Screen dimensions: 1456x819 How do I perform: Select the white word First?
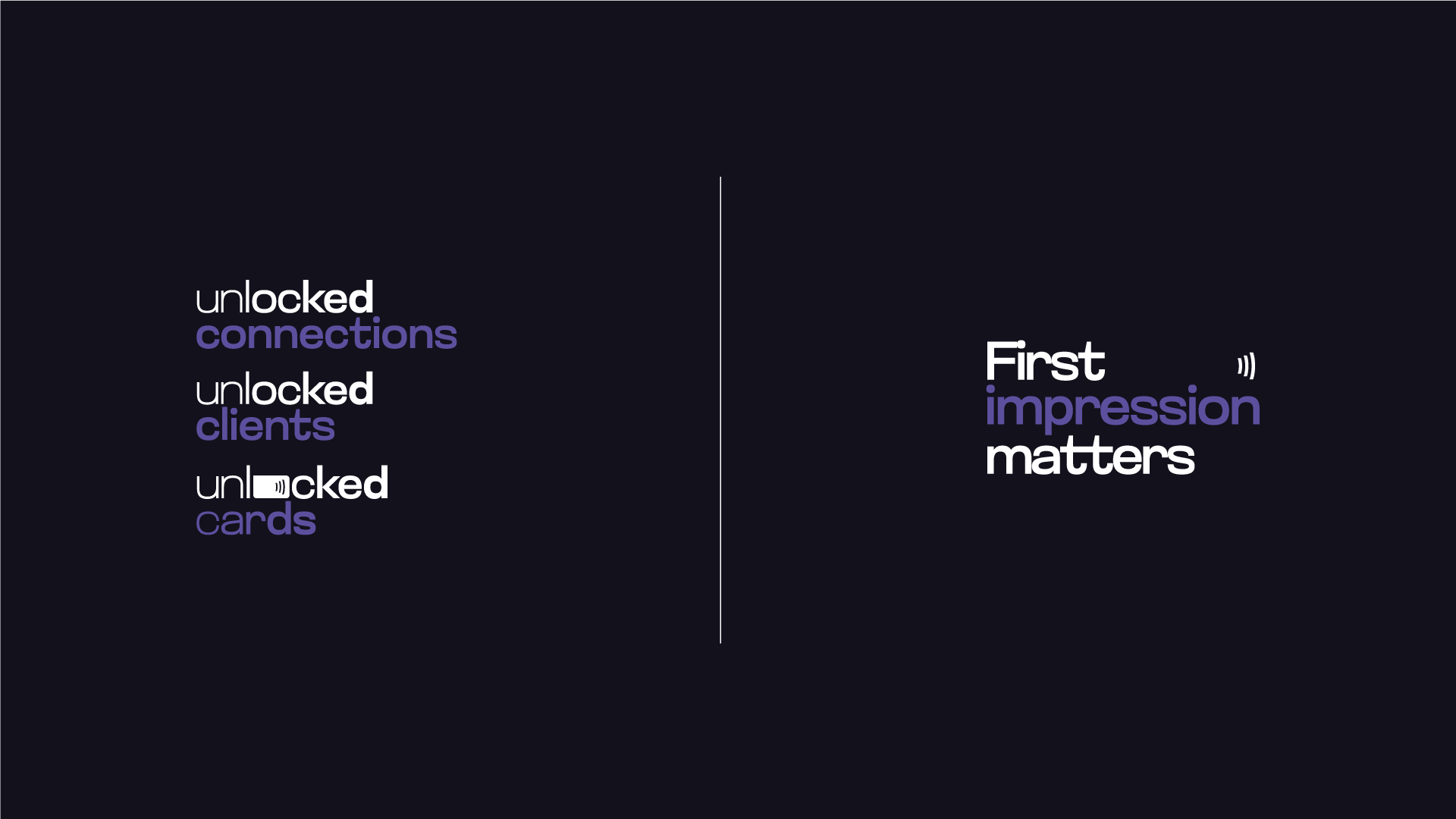tap(1045, 361)
